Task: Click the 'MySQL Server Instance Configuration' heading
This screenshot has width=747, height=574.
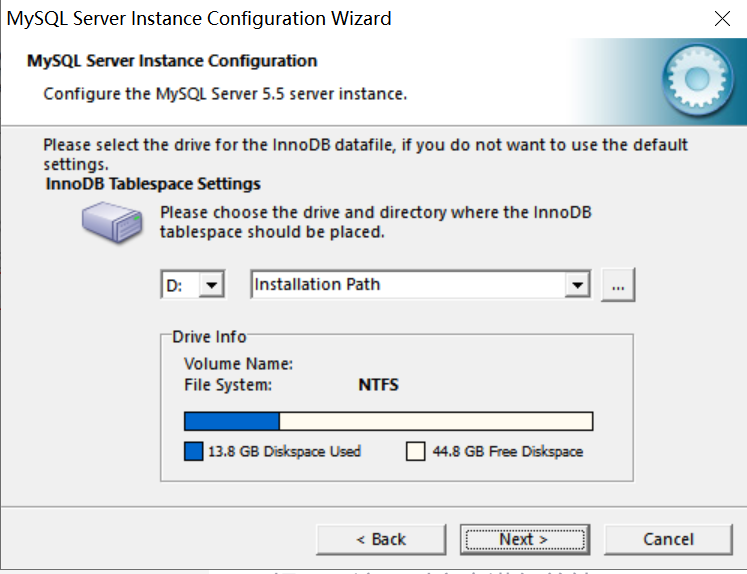Action: [x=172, y=61]
